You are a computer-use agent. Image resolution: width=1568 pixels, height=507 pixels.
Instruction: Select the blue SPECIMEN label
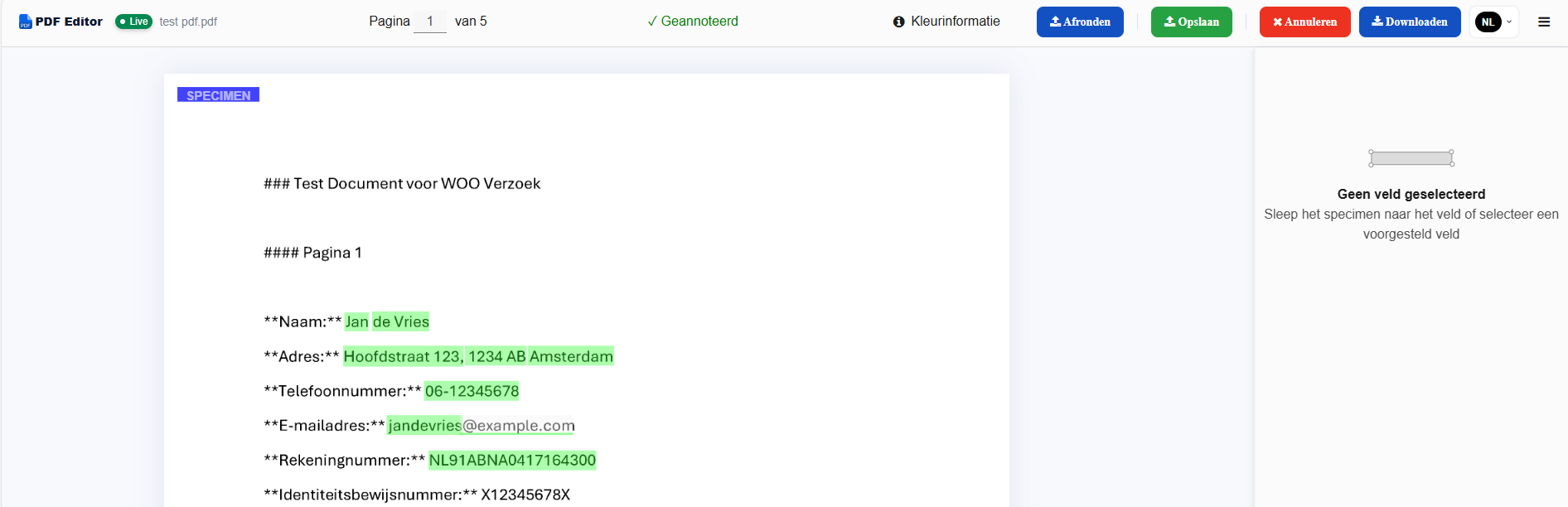click(x=218, y=95)
